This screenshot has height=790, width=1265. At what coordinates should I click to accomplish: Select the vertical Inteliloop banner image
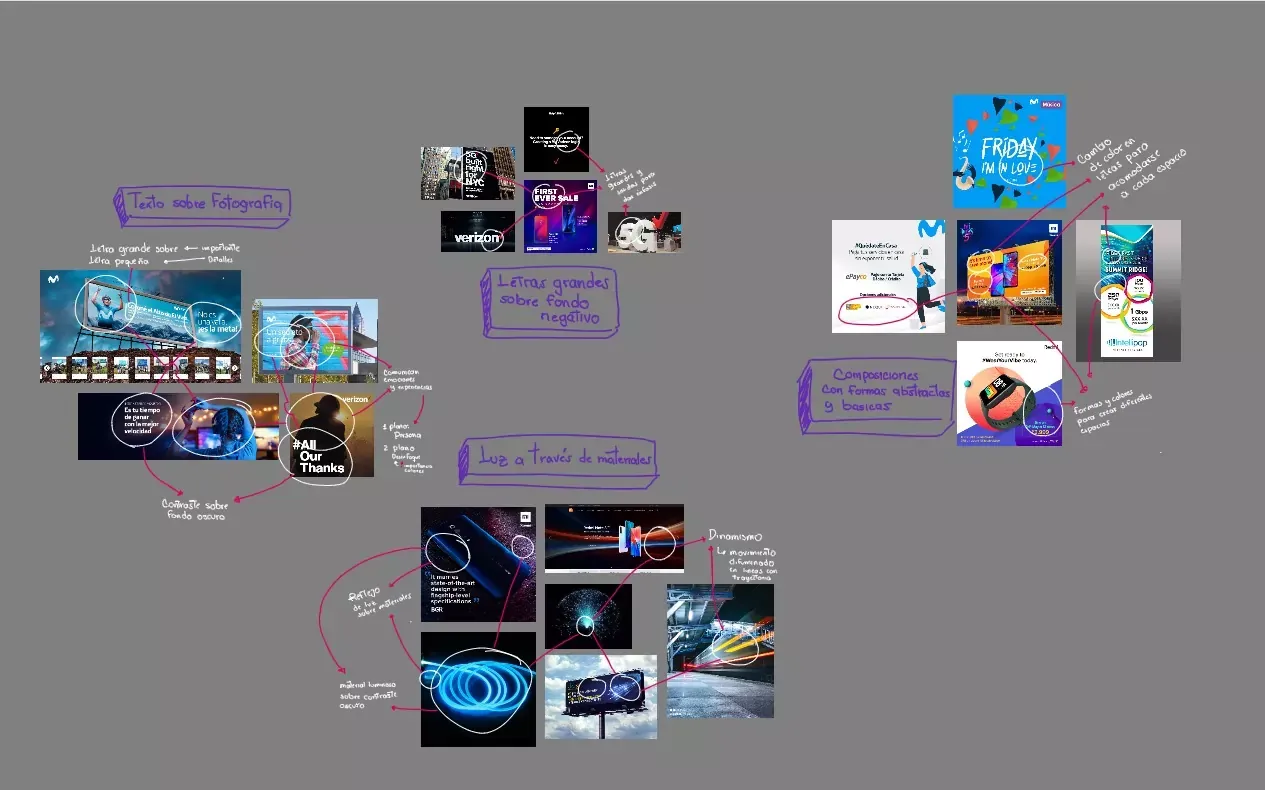1128,290
